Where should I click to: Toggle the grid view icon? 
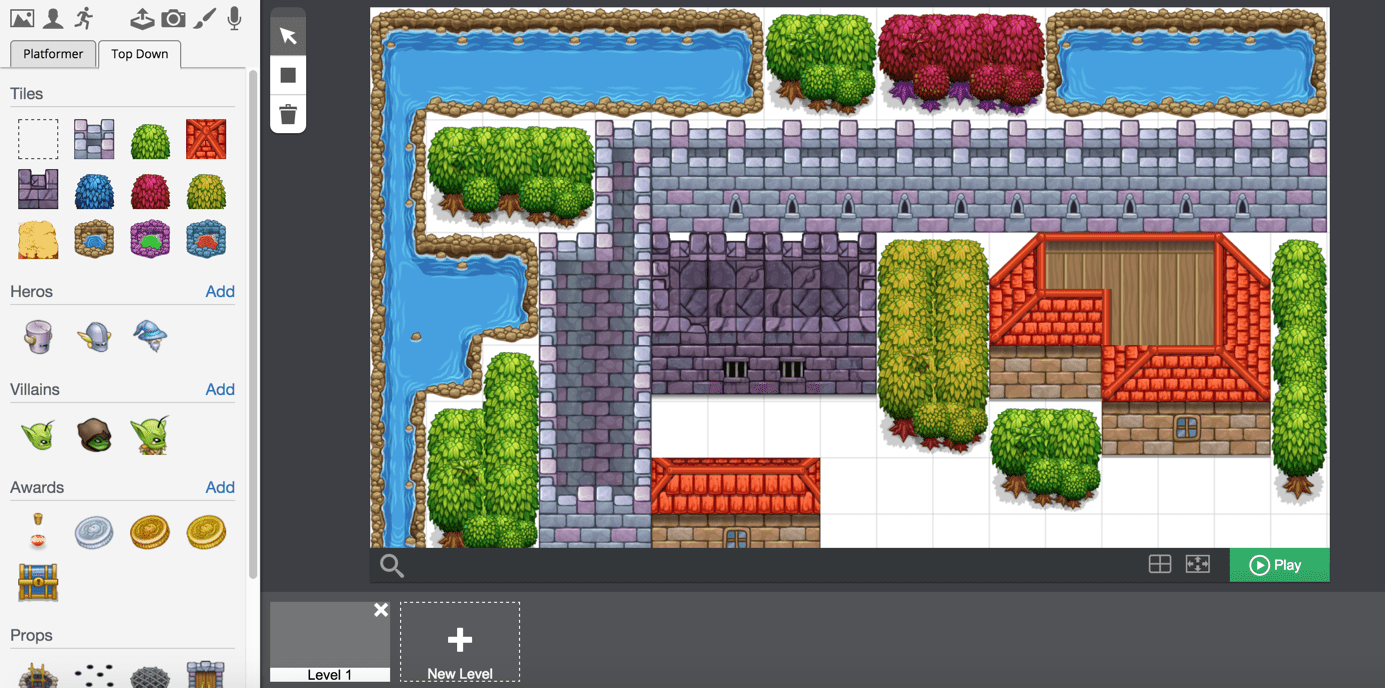click(x=1160, y=565)
